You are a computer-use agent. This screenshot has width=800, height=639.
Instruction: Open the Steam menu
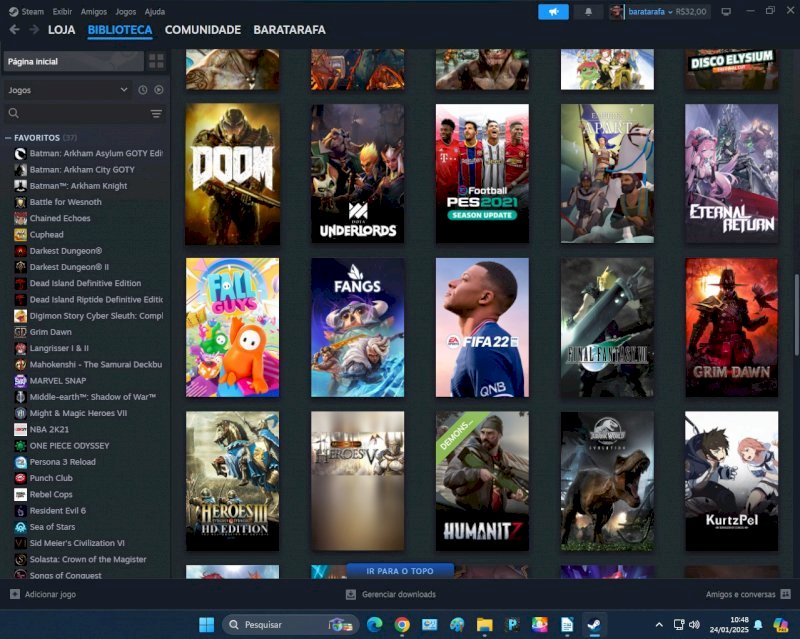click(x=33, y=11)
